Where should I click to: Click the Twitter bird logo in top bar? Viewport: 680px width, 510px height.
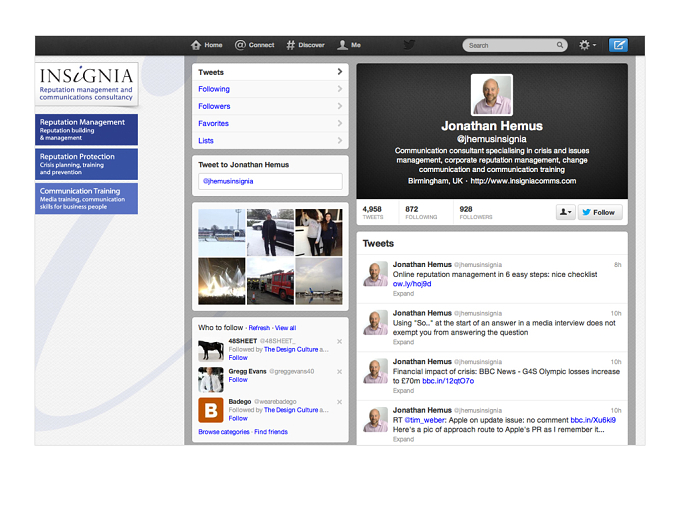pos(409,45)
